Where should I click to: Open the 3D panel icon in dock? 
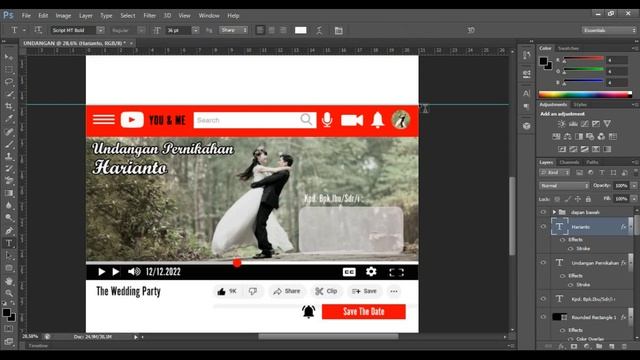coord(527,126)
